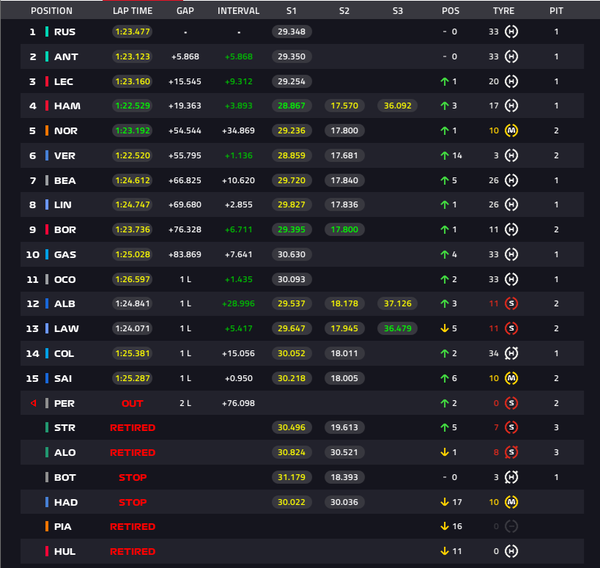Screen dimensions: 600x568
Task: Click STR's RETIRED status label
Action: [132, 428]
